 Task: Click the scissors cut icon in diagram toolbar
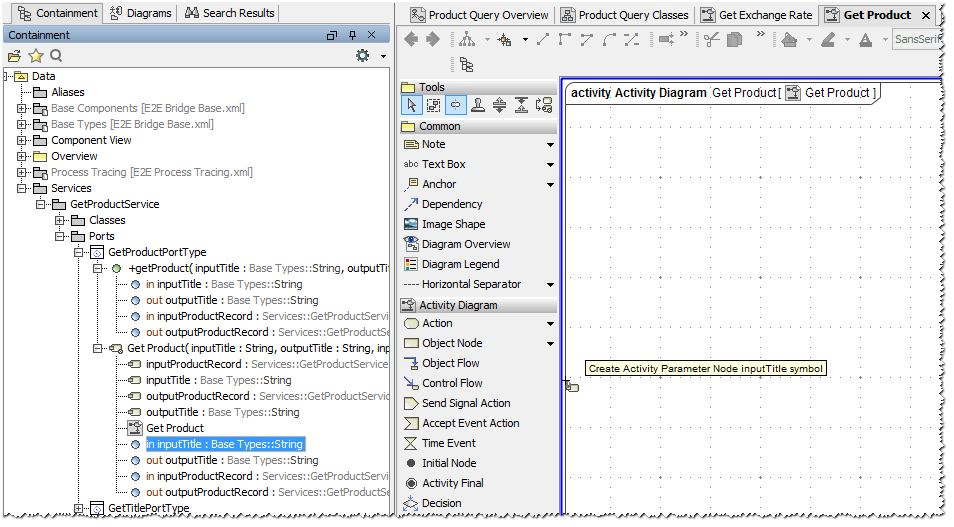(x=711, y=40)
